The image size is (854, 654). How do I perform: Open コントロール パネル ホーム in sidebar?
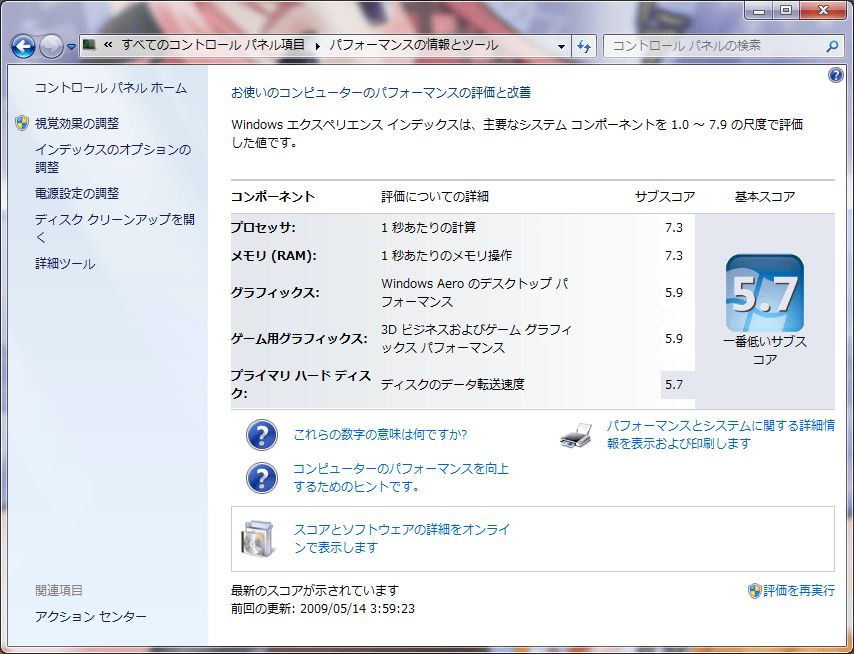(110, 88)
